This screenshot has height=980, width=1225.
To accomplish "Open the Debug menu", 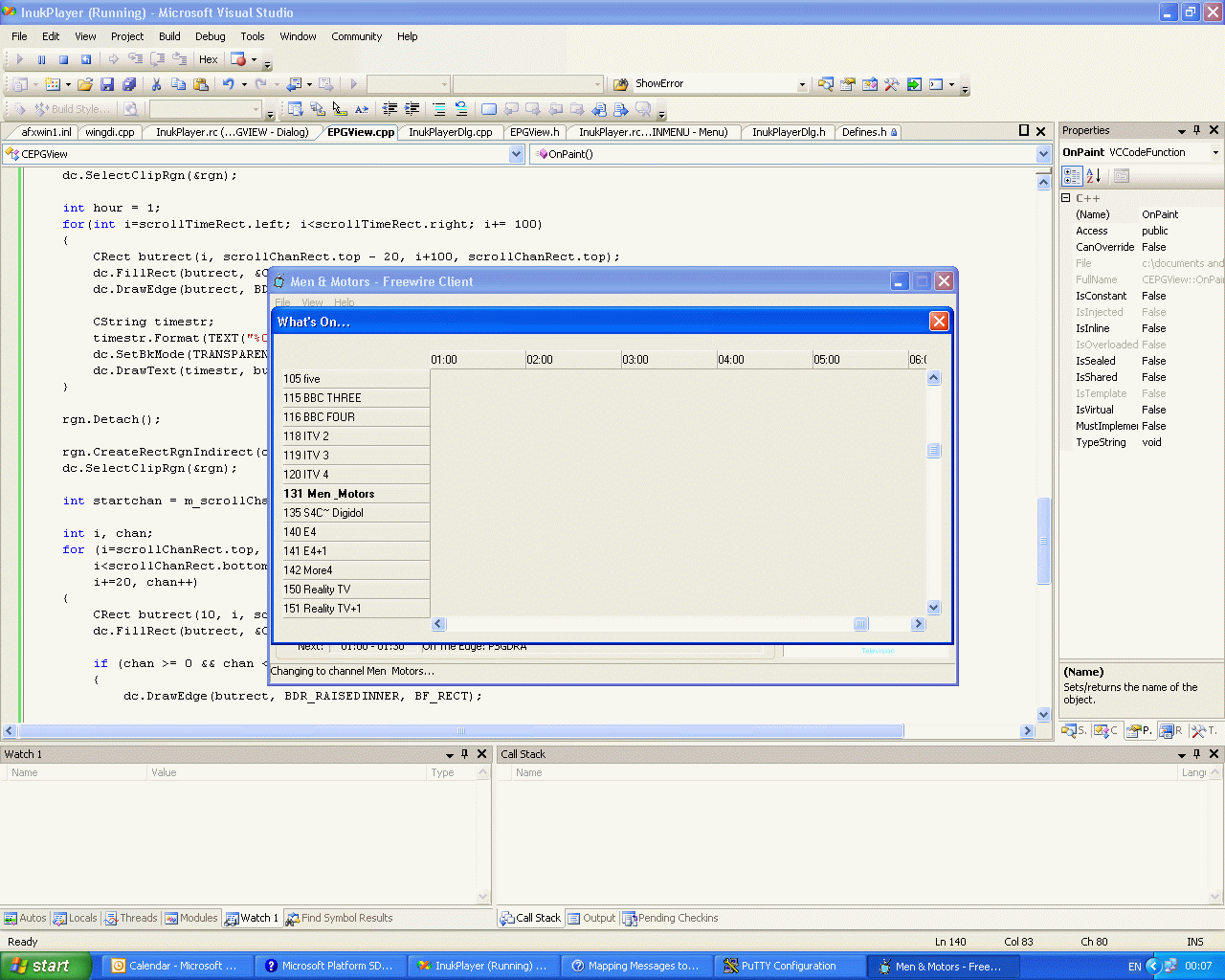I will [x=211, y=36].
